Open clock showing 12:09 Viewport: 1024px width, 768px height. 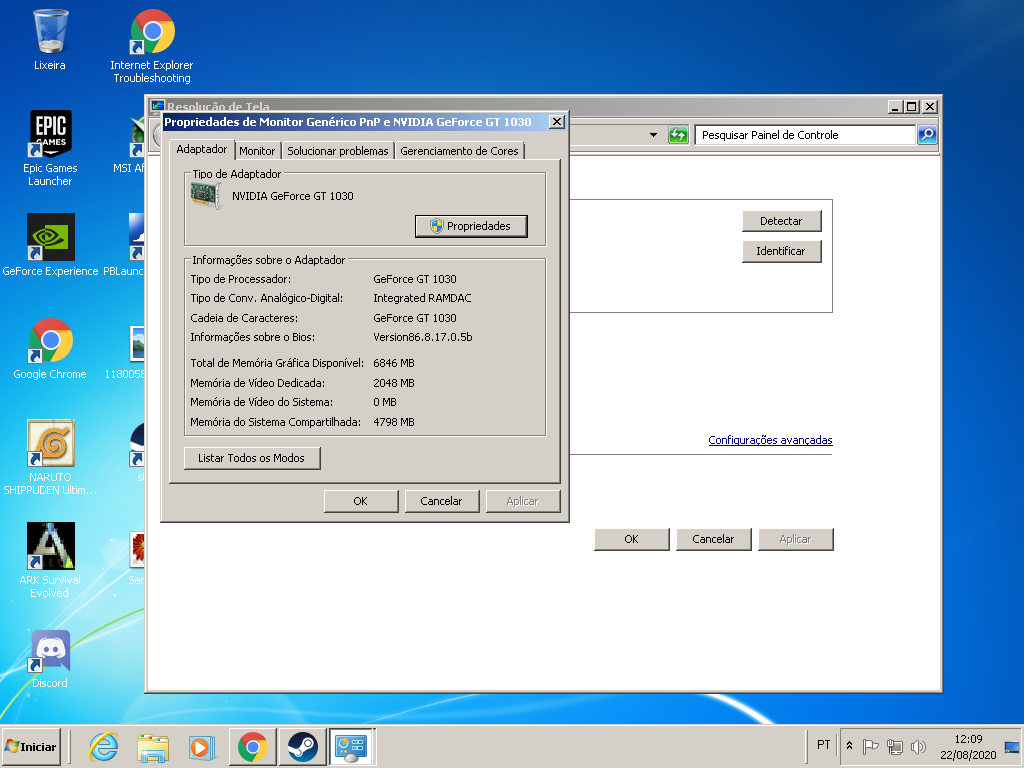click(x=968, y=746)
